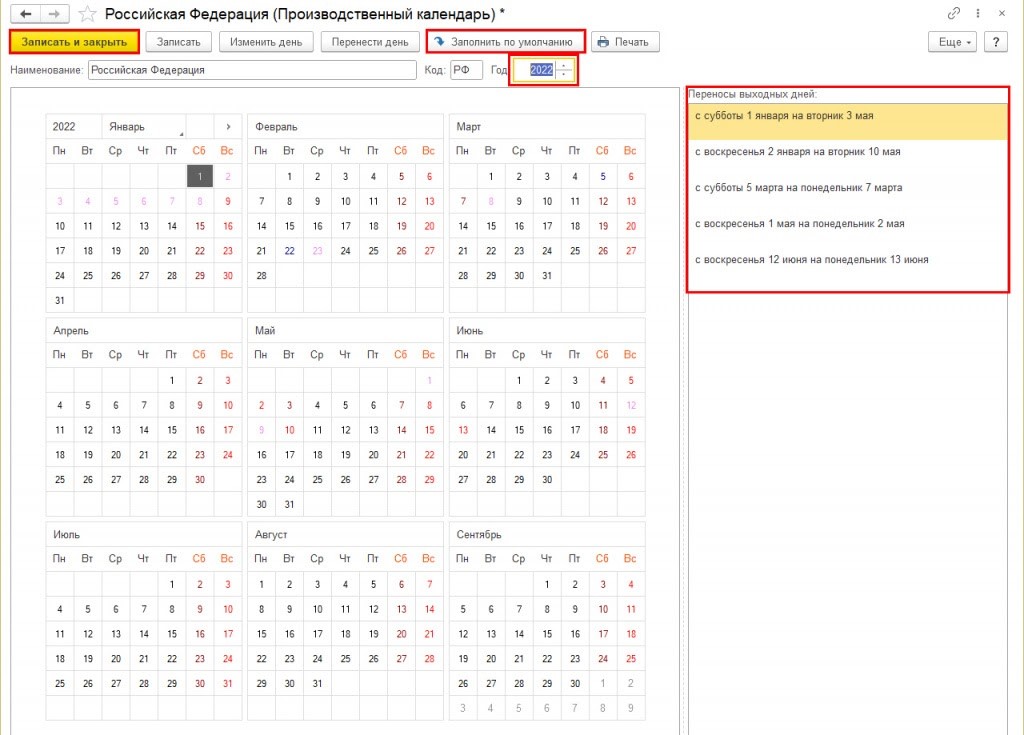1024x735 pixels.
Task: Click the Наименование text field
Action: [x=251, y=70]
